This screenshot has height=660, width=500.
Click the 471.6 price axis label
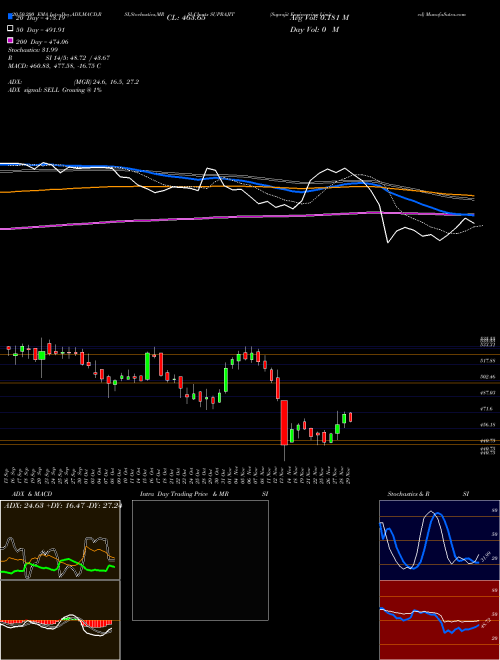[487, 409]
